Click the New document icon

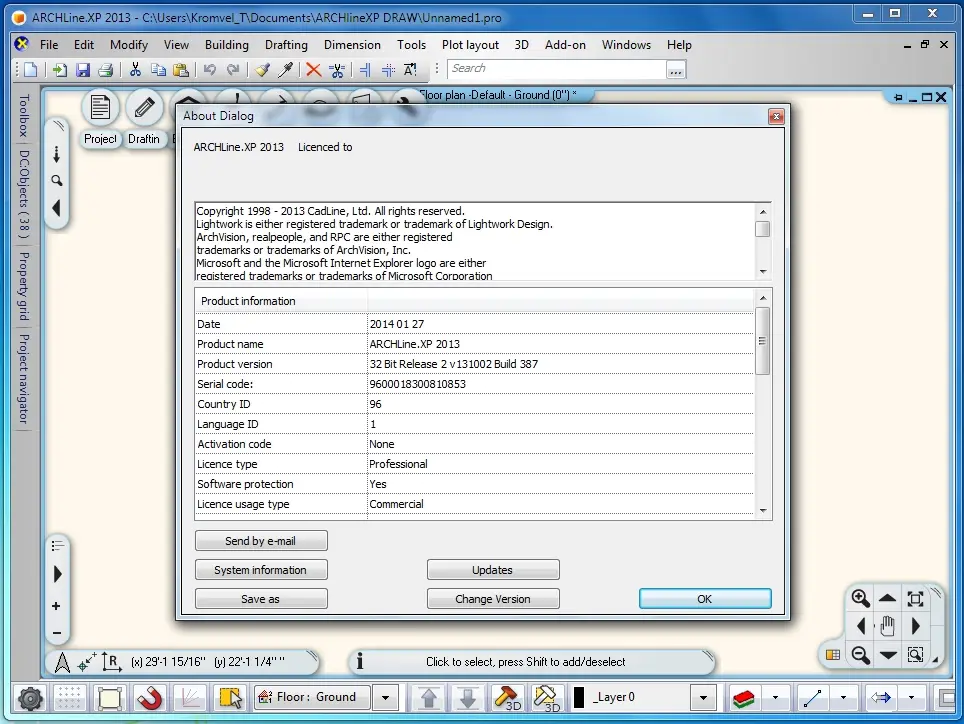point(30,69)
